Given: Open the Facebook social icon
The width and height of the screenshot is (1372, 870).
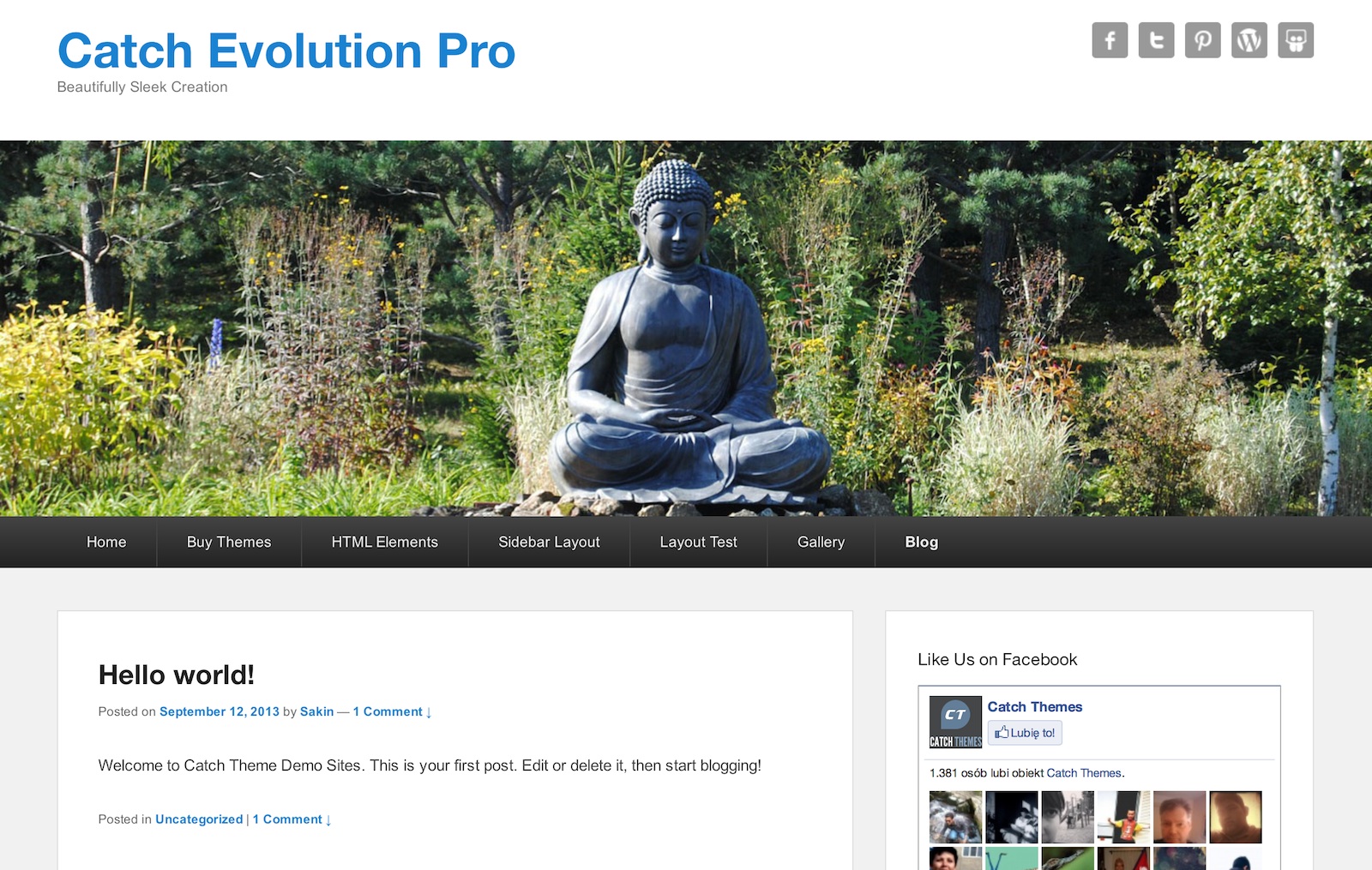Looking at the screenshot, I should [x=1110, y=40].
